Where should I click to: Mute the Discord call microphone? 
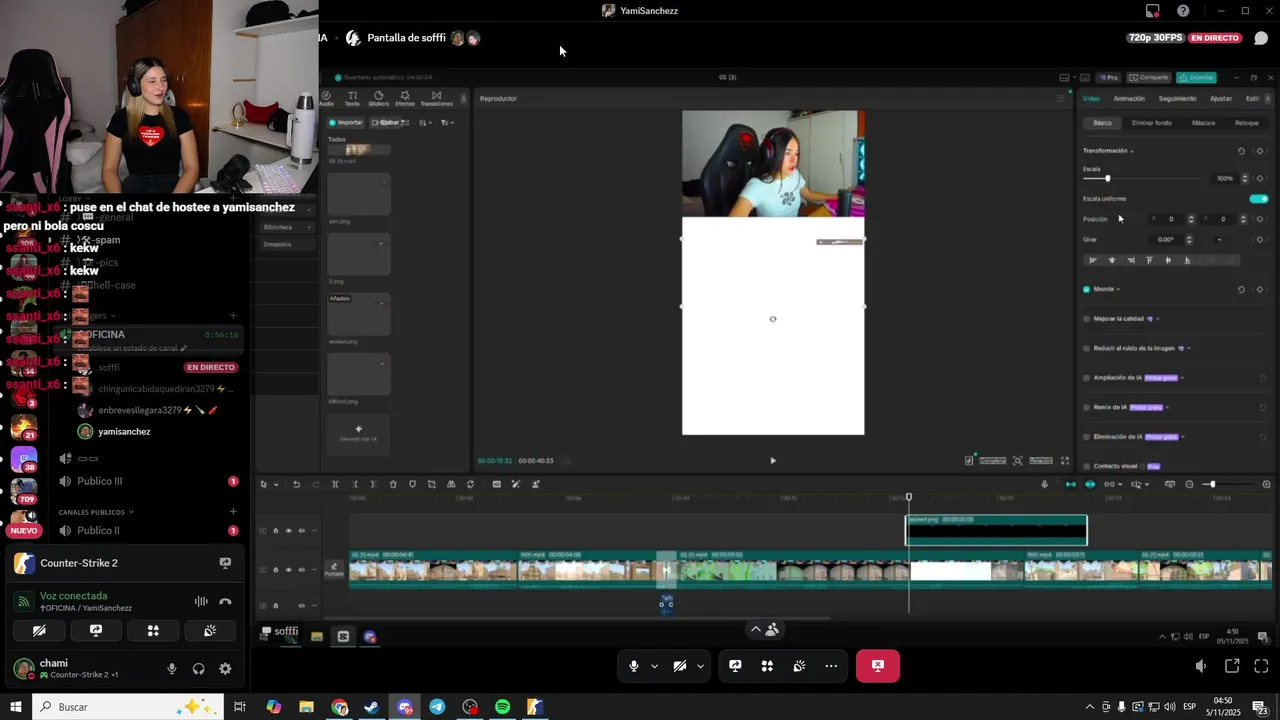633,666
